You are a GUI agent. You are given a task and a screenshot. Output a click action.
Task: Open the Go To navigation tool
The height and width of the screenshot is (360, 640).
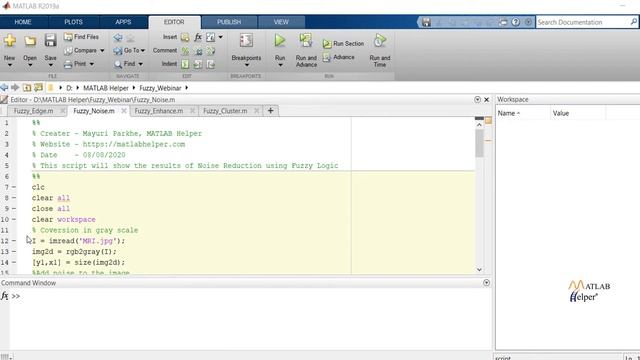[129, 50]
